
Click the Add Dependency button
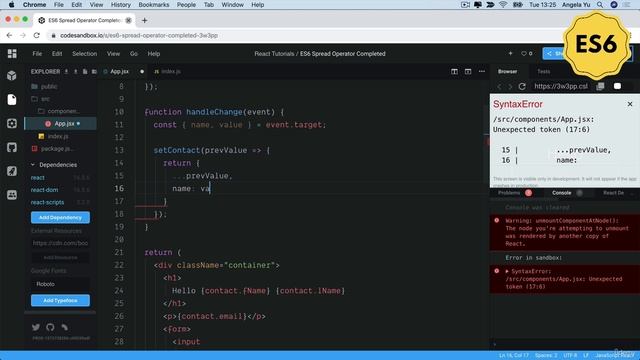pyautogui.click(x=60, y=218)
